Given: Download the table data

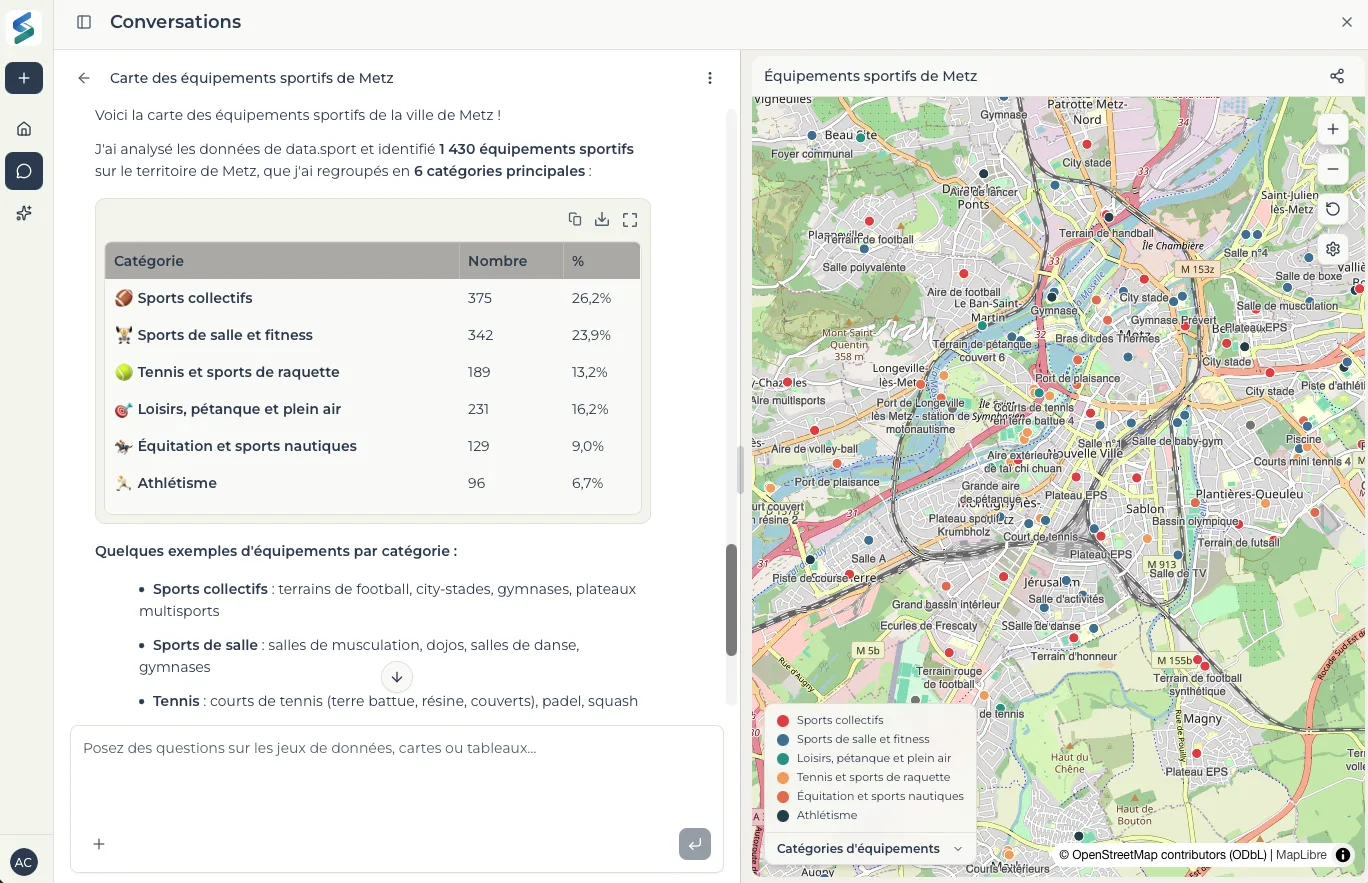Looking at the screenshot, I should (602, 219).
